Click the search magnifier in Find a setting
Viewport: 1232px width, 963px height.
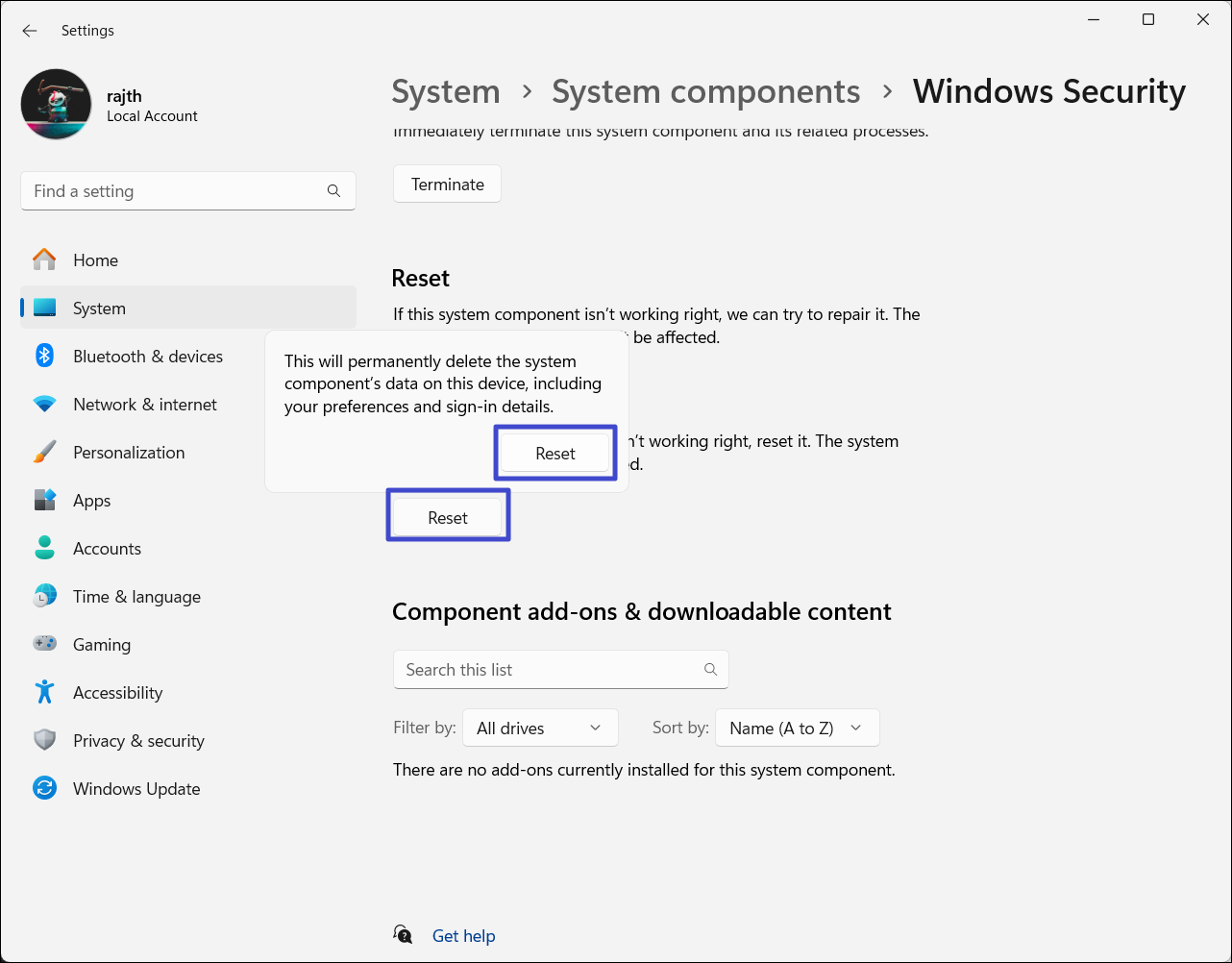tap(333, 191)
